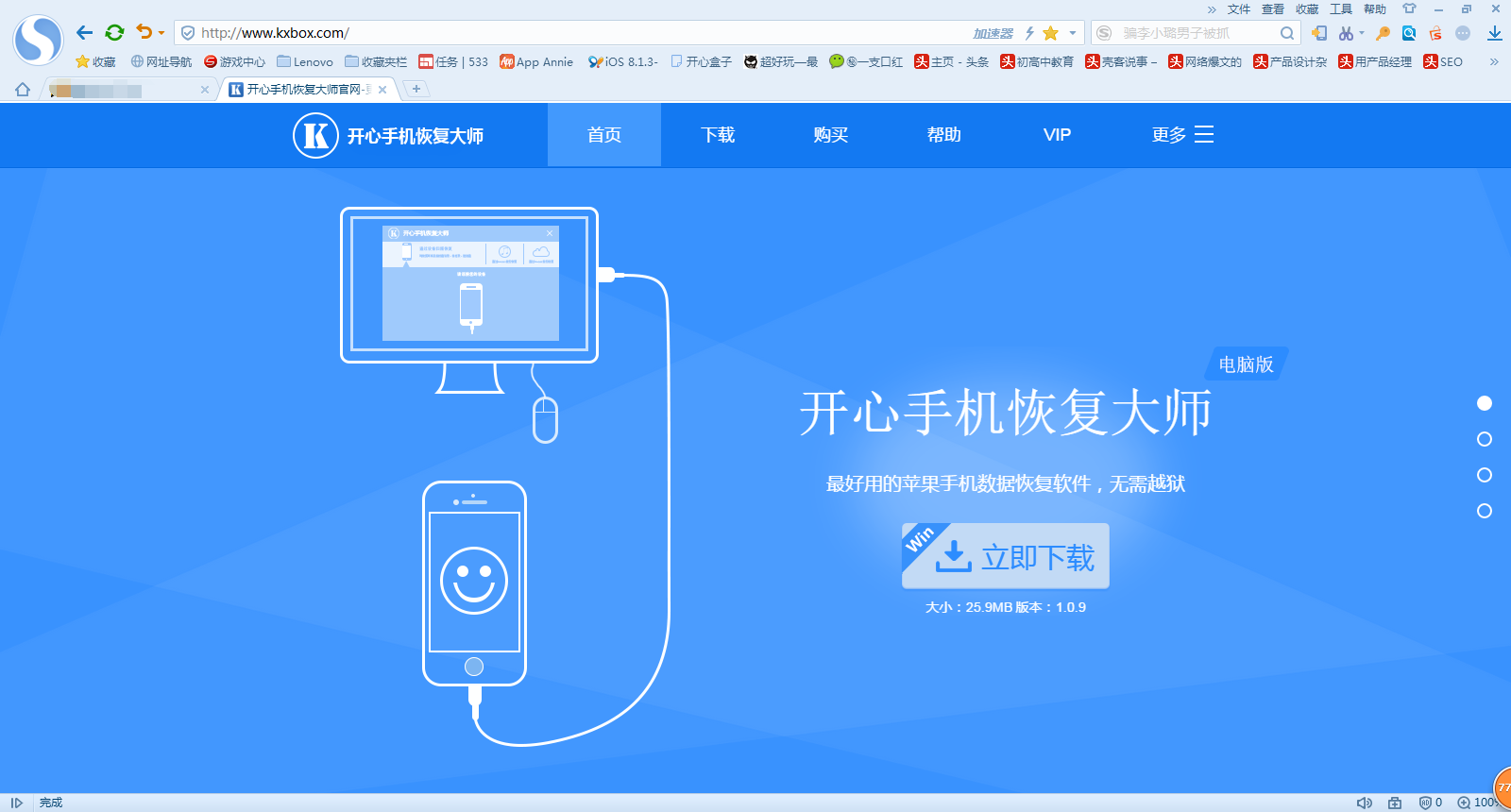Click the 加速器 accelerator label
Image resolution: width=1511 pixels, height=812 pixels.
click(993, 33)
